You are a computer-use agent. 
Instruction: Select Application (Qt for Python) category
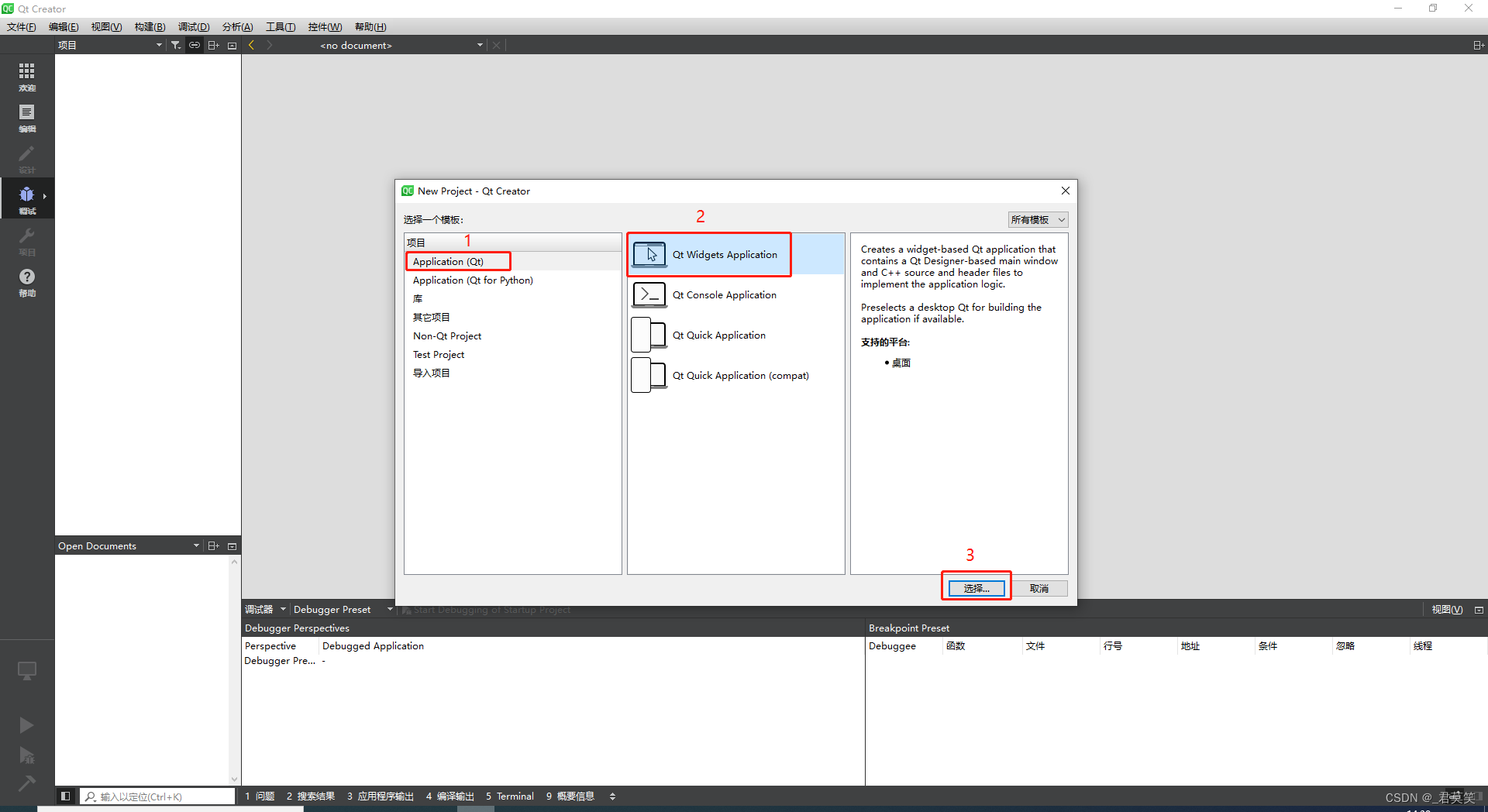tap(512, 280)
